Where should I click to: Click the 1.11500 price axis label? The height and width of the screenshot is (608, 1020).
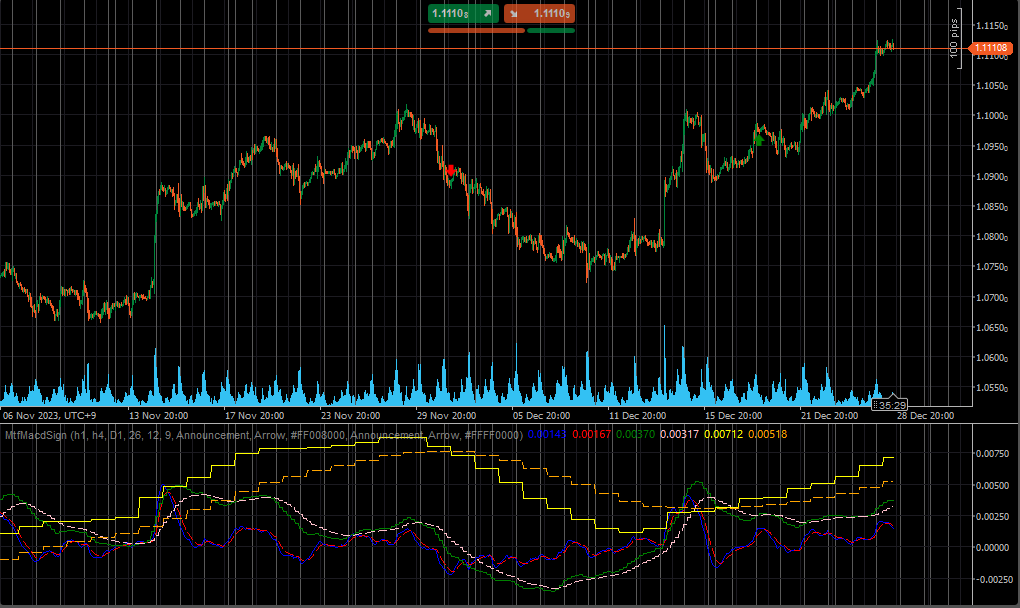point(992,26)
